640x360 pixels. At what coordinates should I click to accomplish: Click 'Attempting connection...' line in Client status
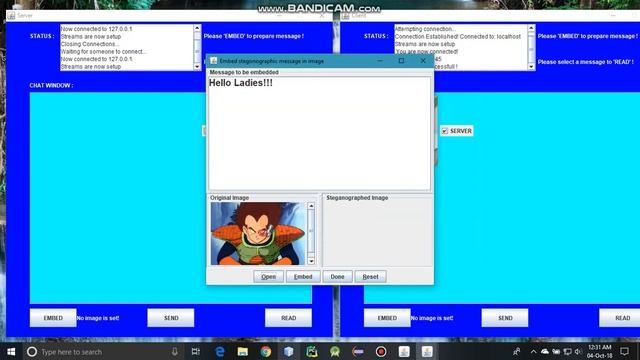(x=425, y=29)
